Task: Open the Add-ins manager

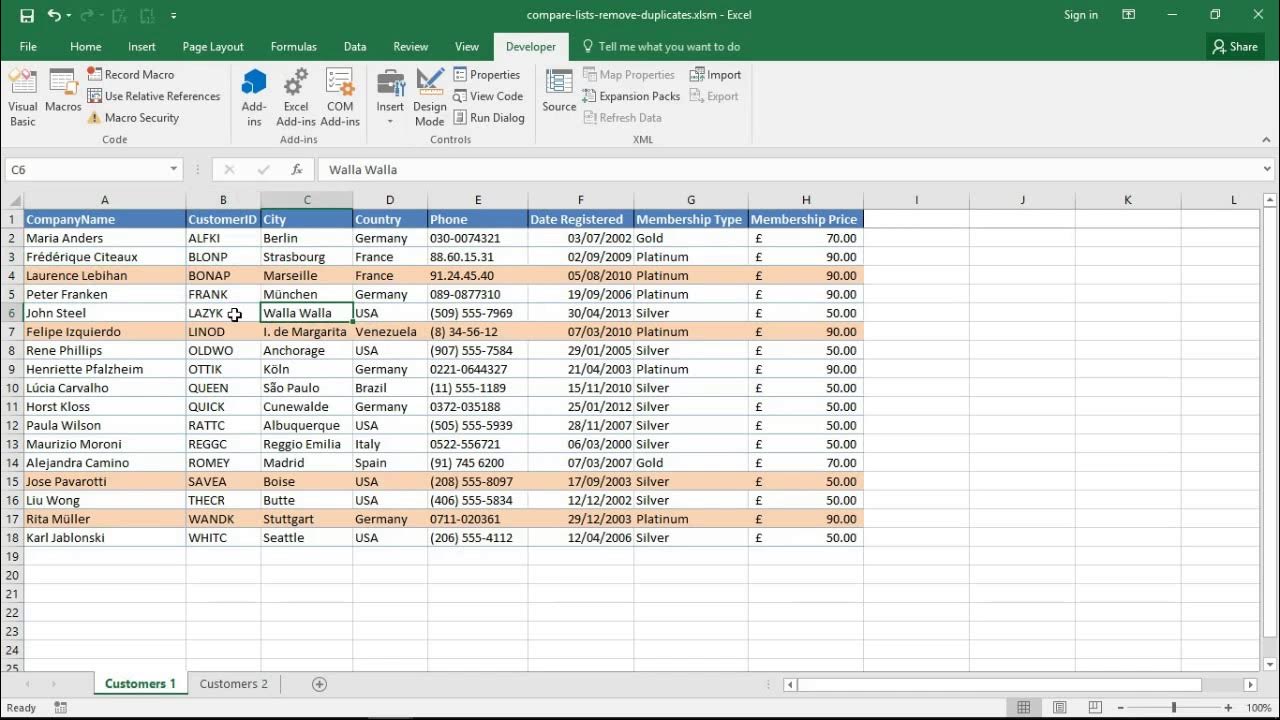Action: click(x=254, y=98)
